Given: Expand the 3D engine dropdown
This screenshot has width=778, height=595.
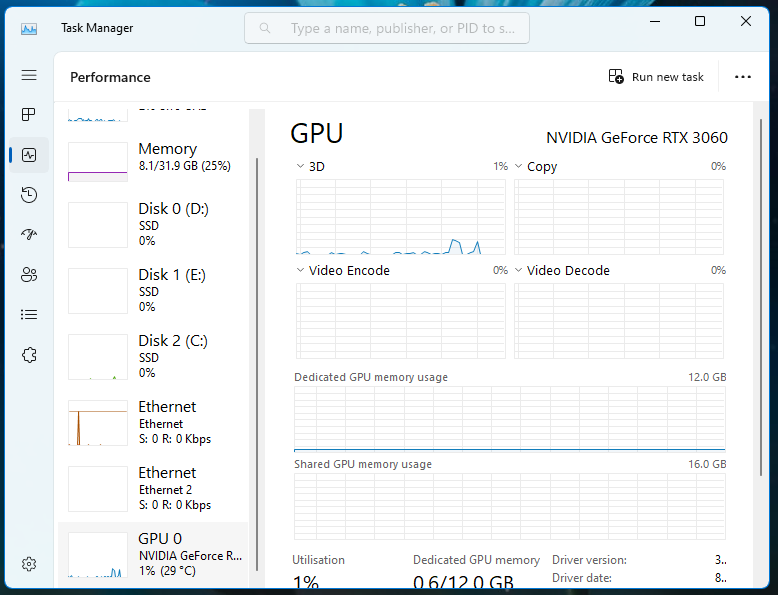Looking at the screenshot, I should coord(300,166).
